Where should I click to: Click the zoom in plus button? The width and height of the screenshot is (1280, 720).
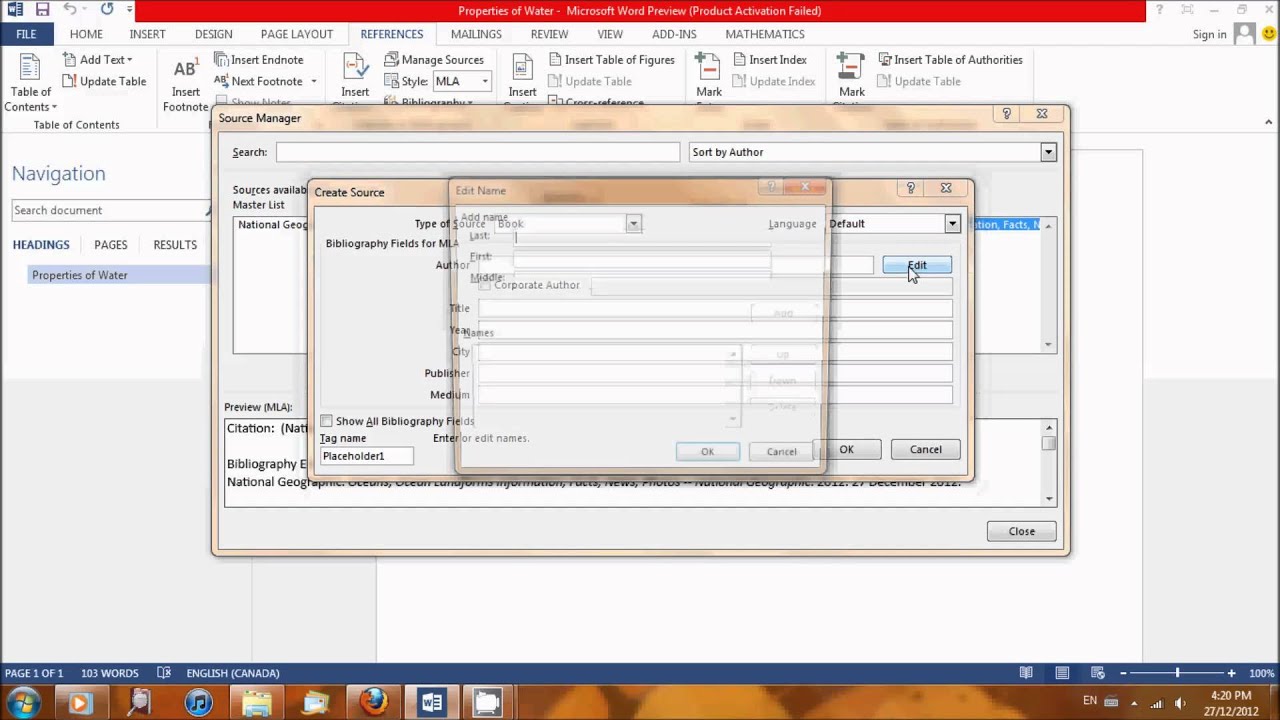tap(1231, 673)
